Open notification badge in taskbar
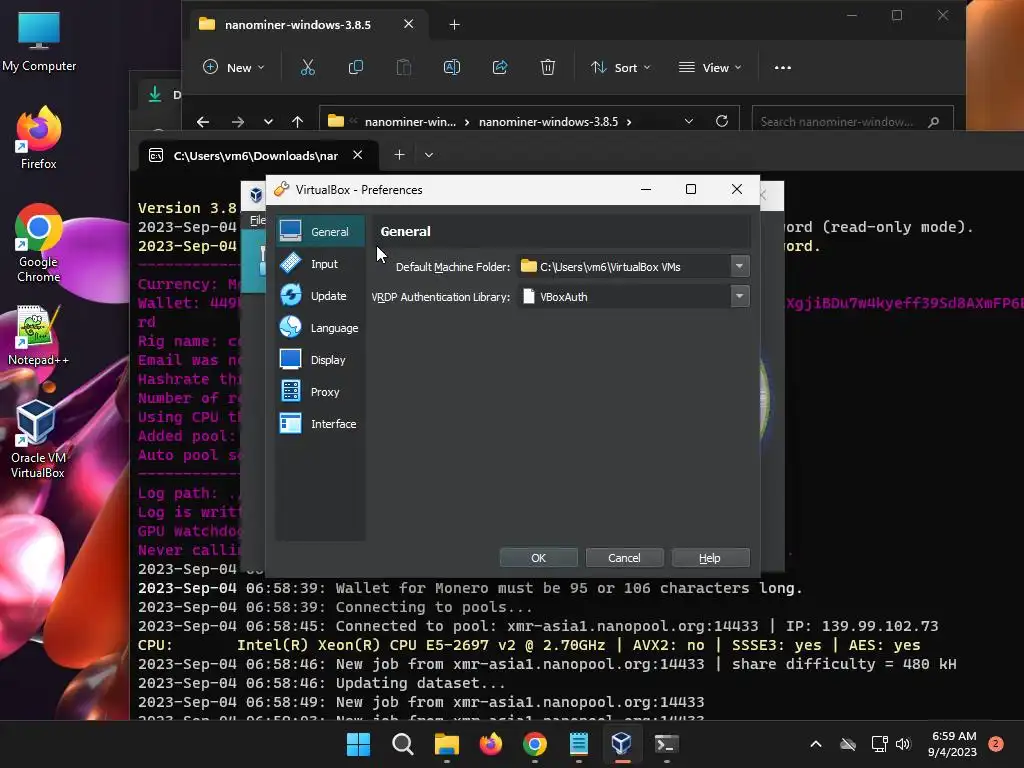 pos(996,744)
